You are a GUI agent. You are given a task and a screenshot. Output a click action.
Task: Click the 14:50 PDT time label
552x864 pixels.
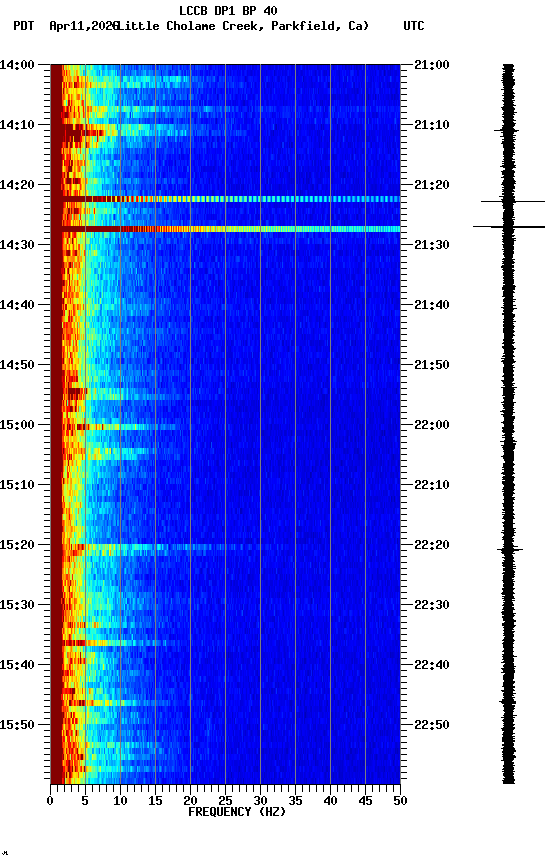17,365
